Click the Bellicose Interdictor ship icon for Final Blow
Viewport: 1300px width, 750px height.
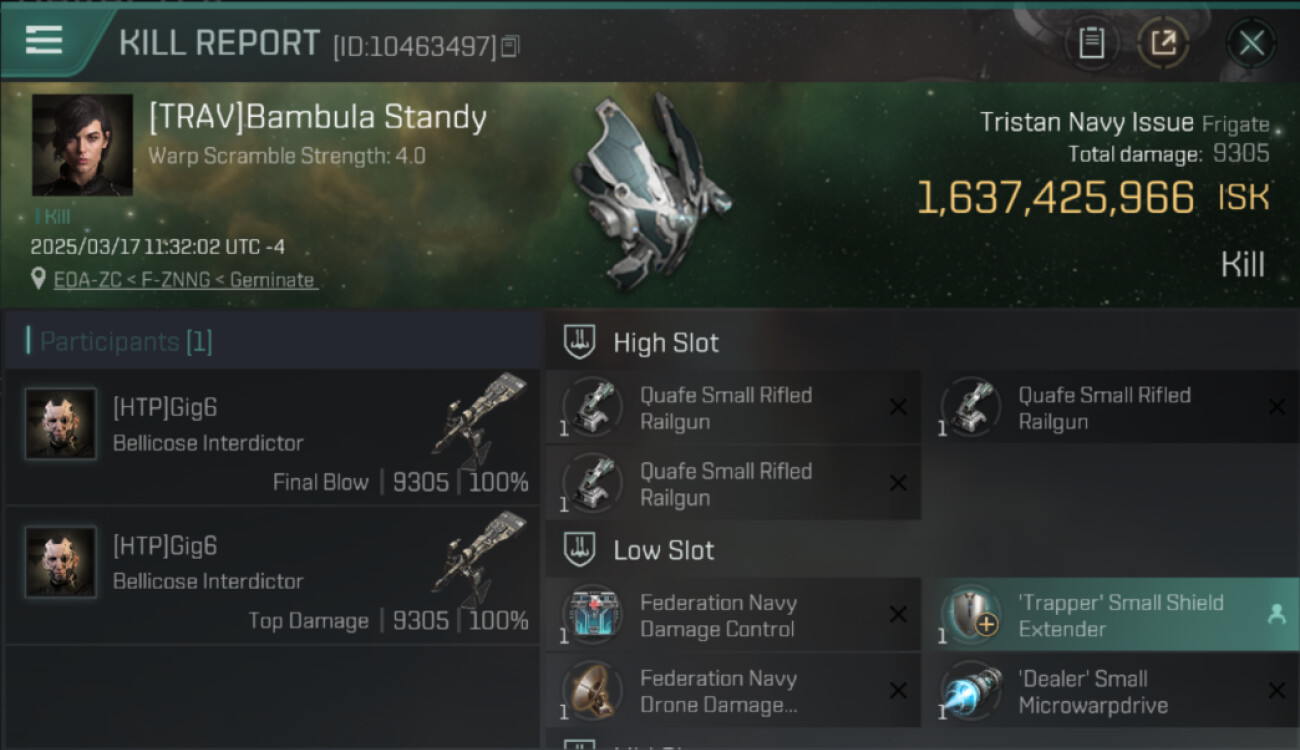tap(480, 419)
